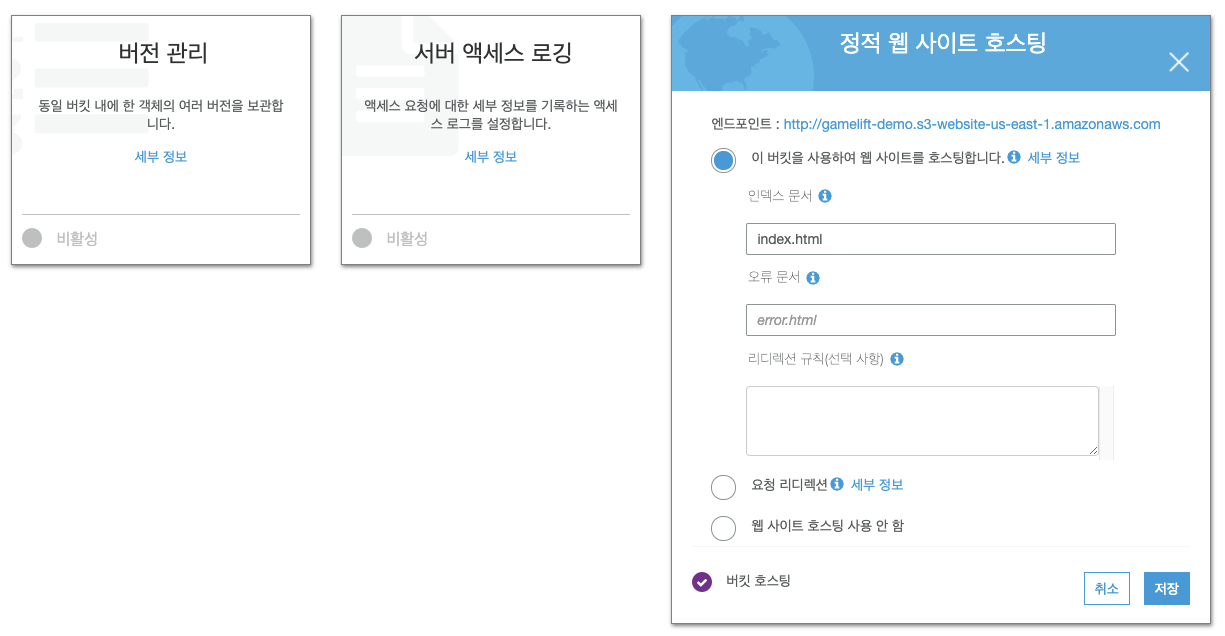Click the 취소 button

(x=1106, y=589)
